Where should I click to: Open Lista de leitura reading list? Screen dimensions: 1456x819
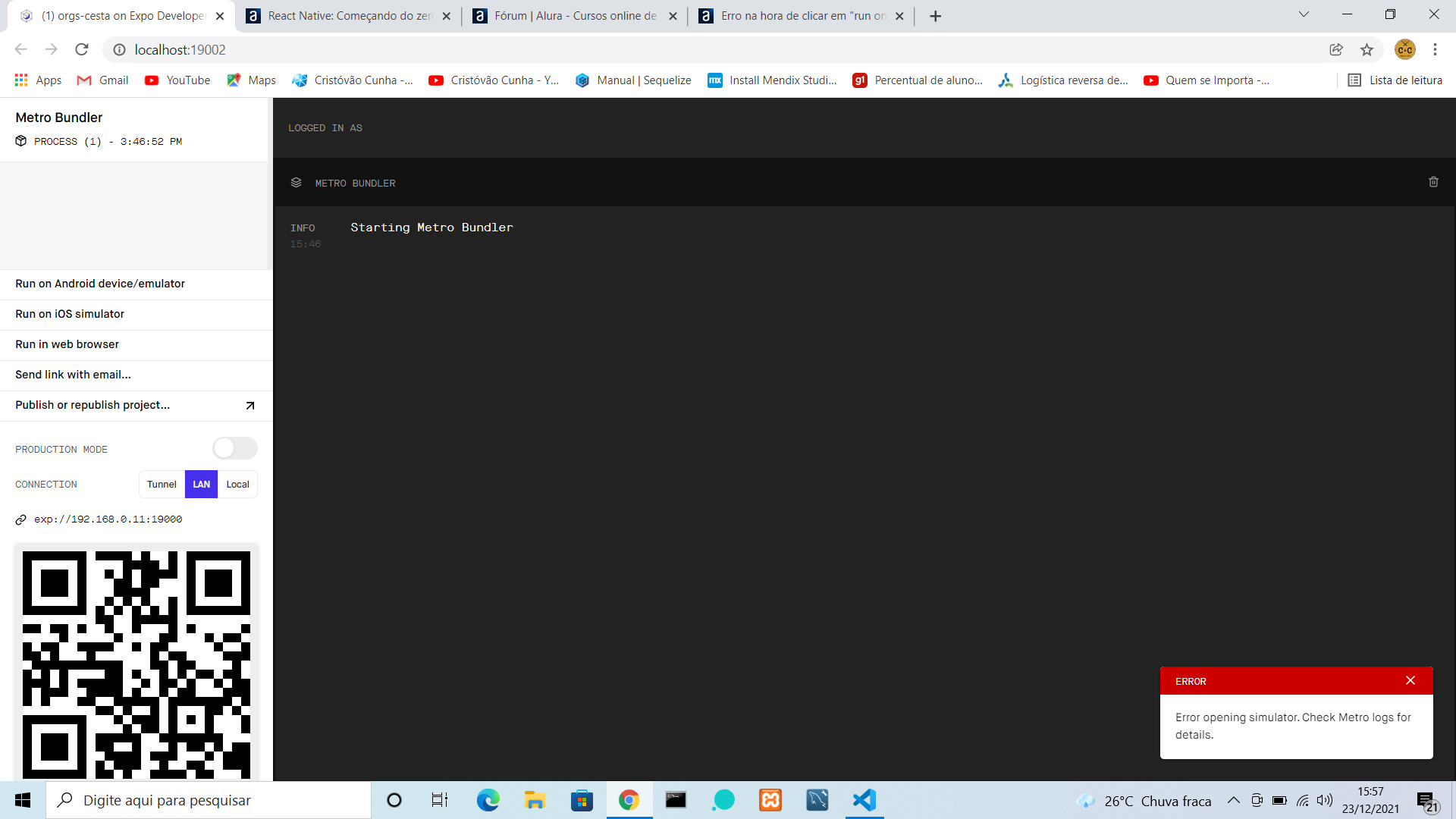(1395, 80)
